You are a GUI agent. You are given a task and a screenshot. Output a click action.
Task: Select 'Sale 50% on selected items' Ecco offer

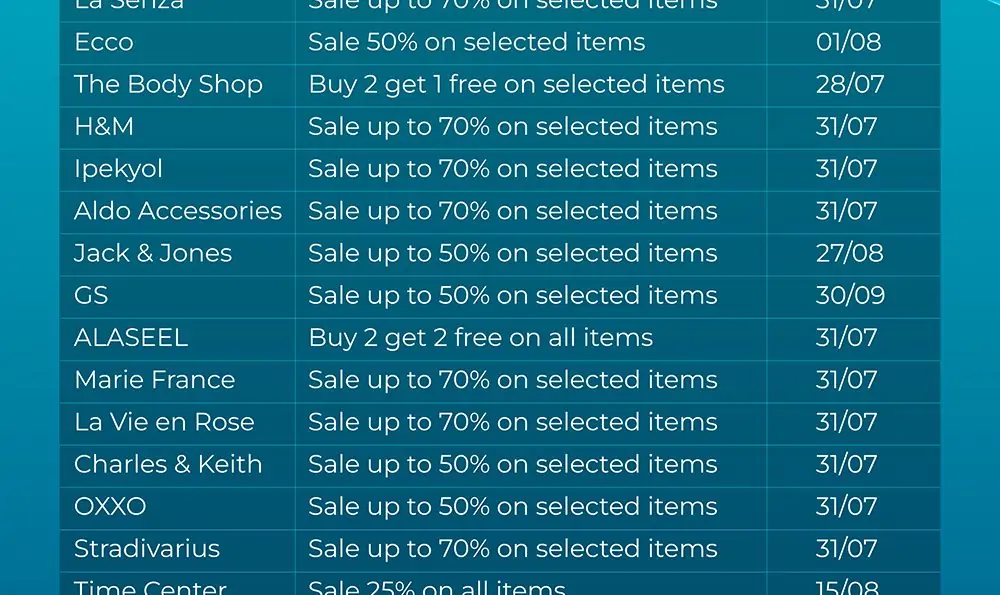477,42
